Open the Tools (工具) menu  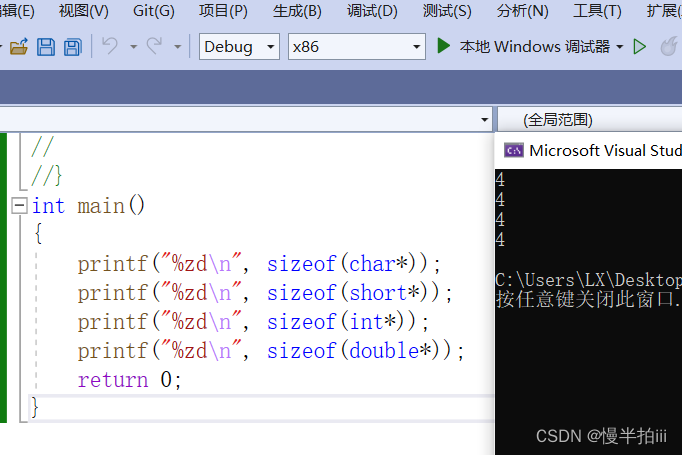[x=597, y=10]
